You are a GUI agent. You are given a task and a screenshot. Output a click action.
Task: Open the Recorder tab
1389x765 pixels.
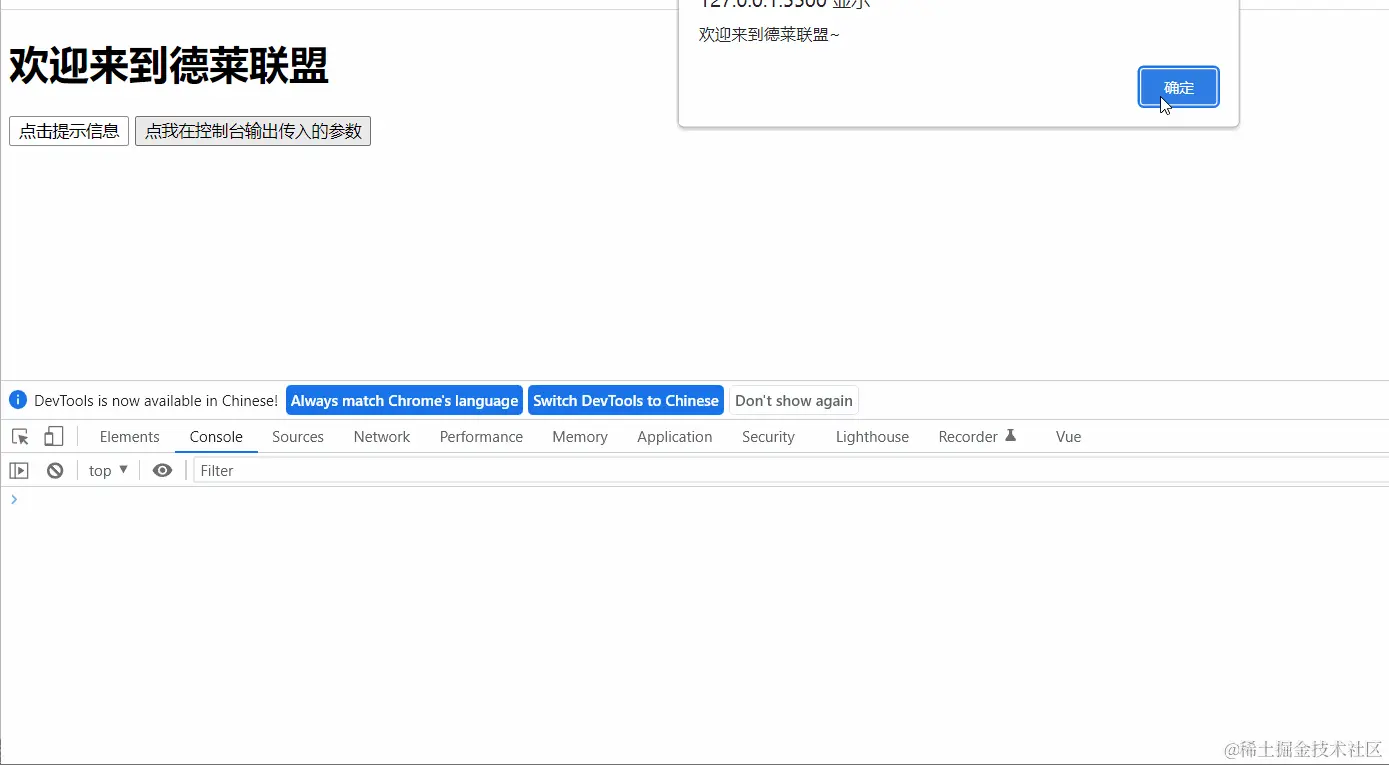click(977, 437)
